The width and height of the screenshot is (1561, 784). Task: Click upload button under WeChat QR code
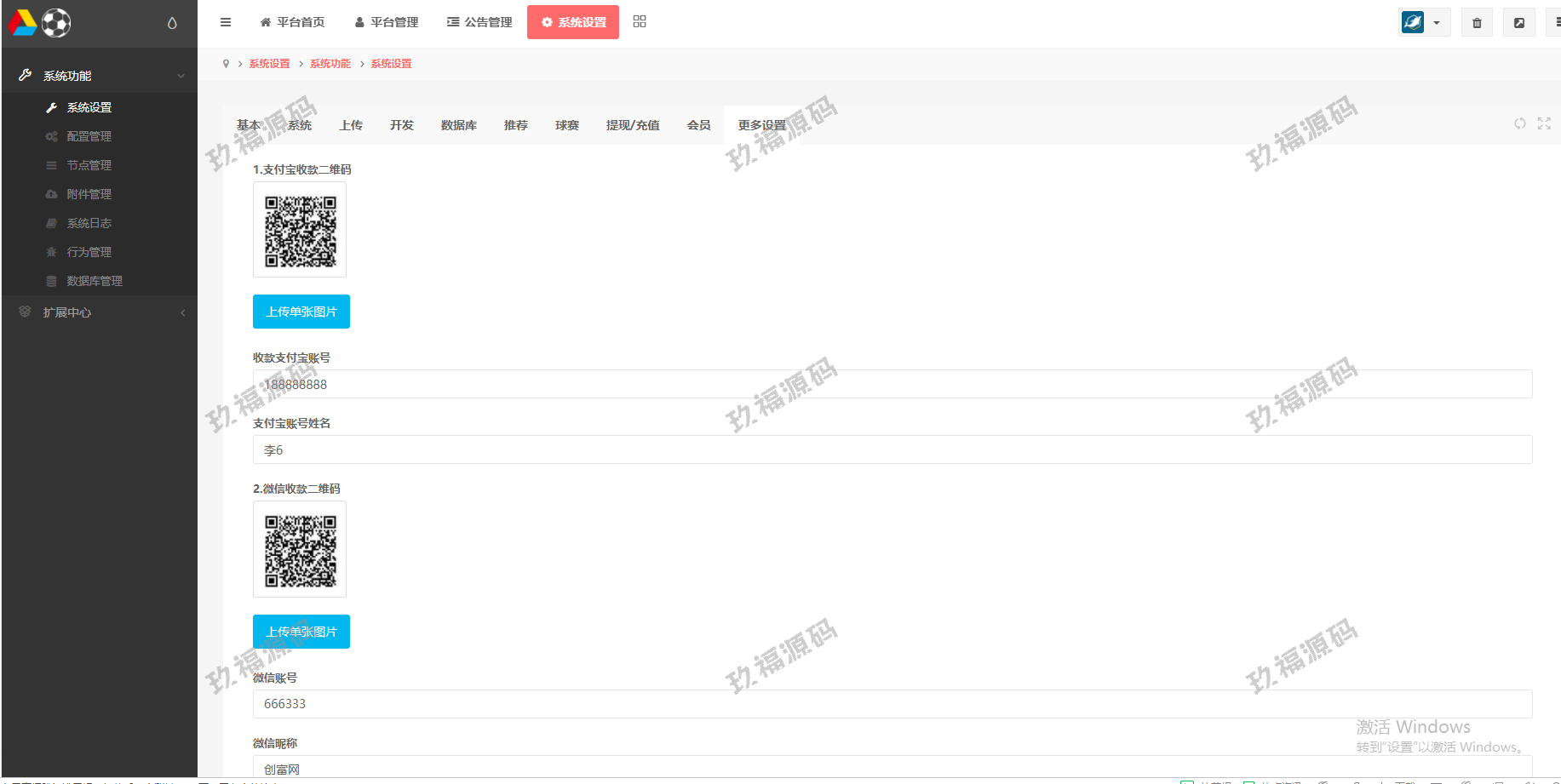pos(301,632)
